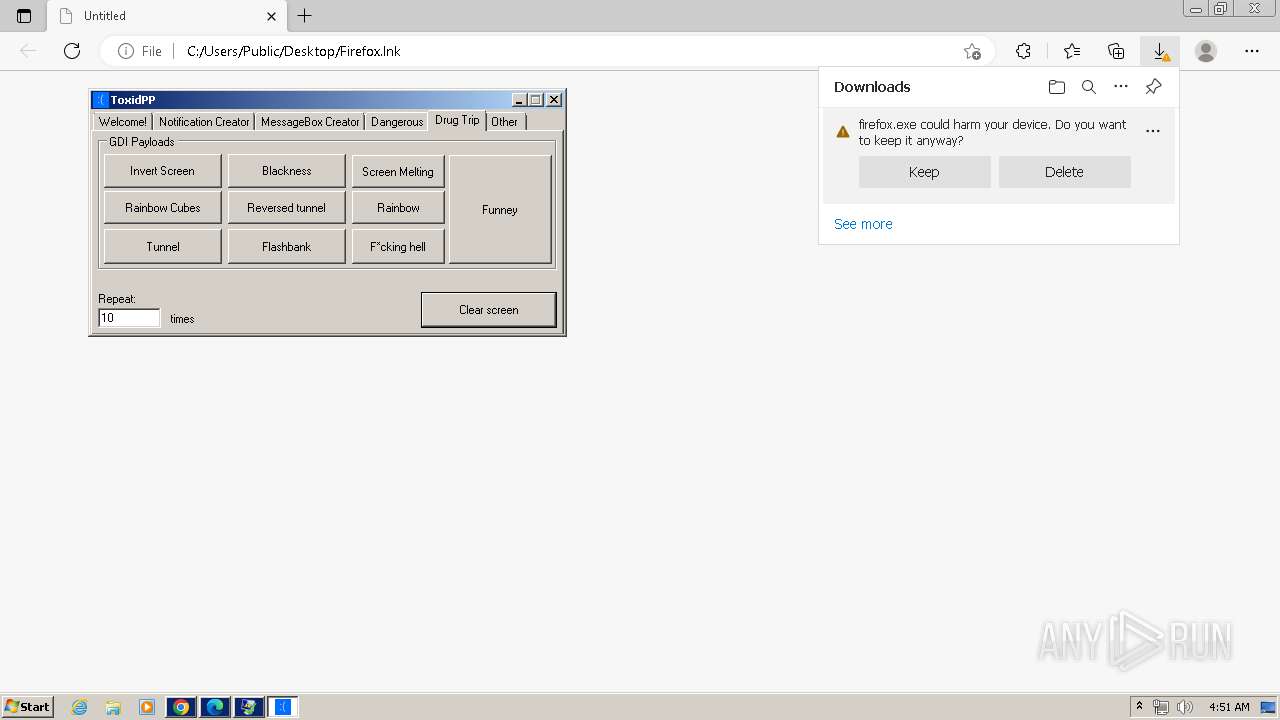This screenshot has height=720, width=1280.
Task: Click the Screen Melting button
Action: (x=398, y=172)
